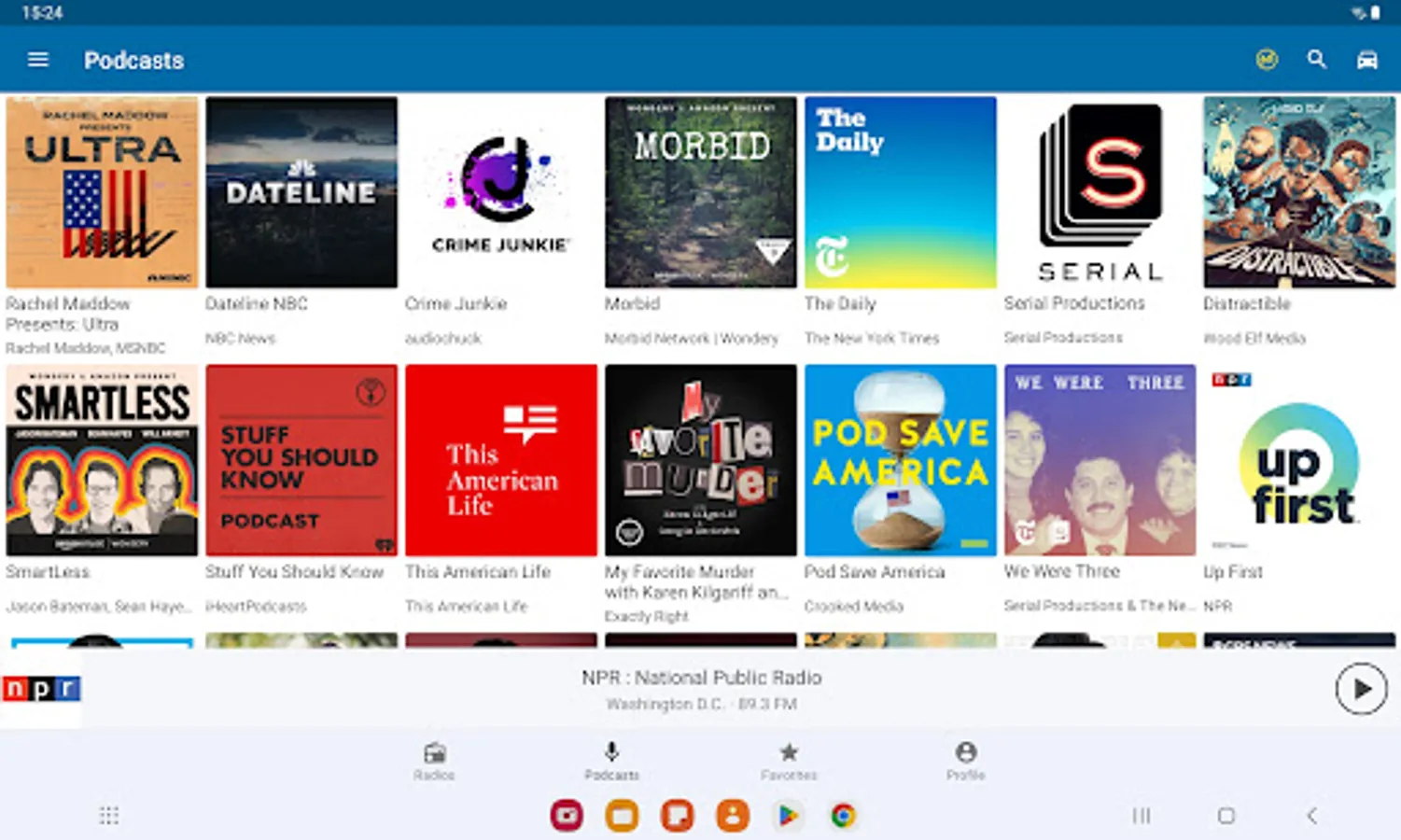Screen dimensions: 1401x840
Task: Navigate back with the system back arrow
Action: tap(1311, 816)
